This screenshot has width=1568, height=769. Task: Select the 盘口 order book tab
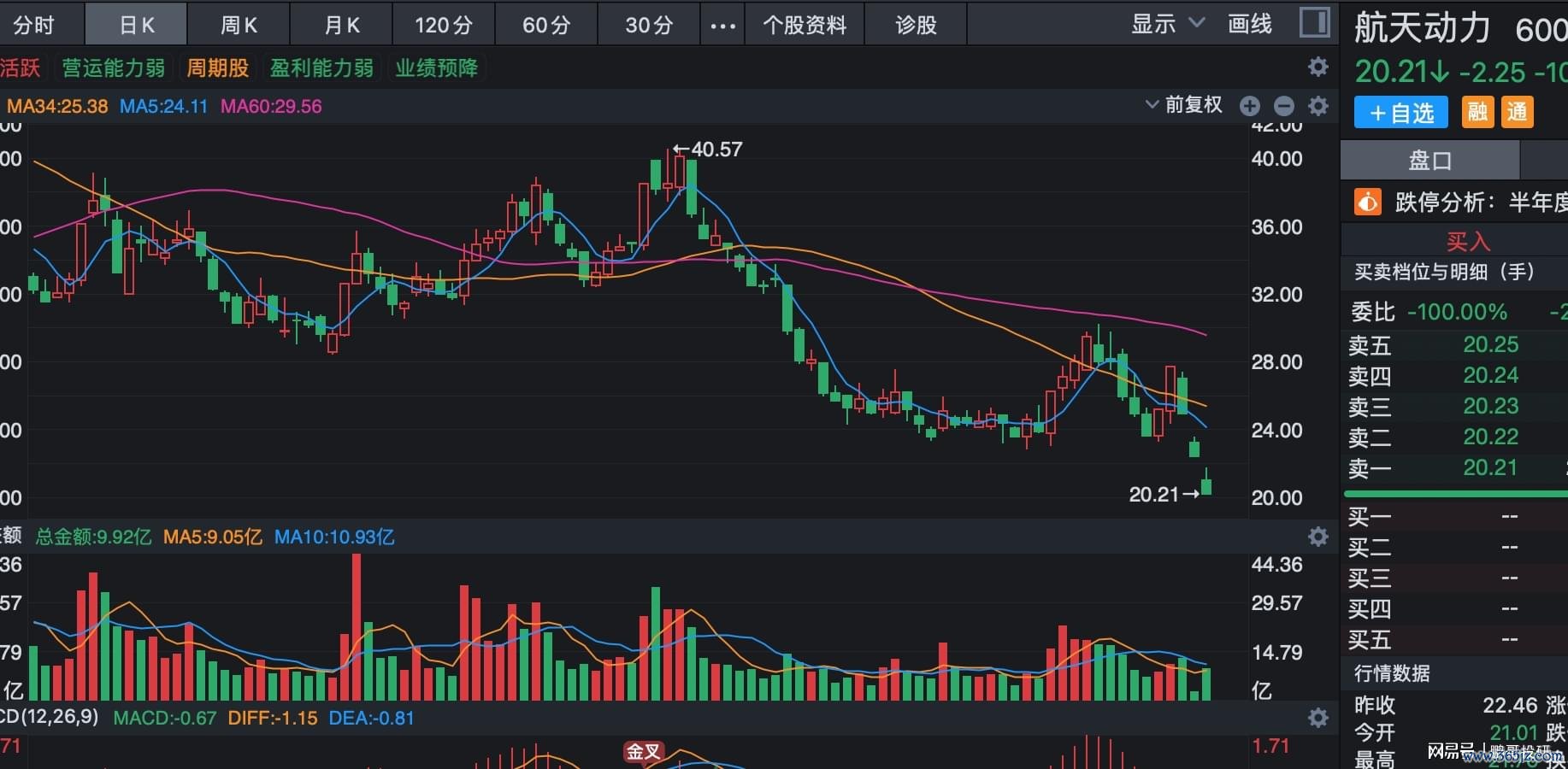tap(1429, 161)
